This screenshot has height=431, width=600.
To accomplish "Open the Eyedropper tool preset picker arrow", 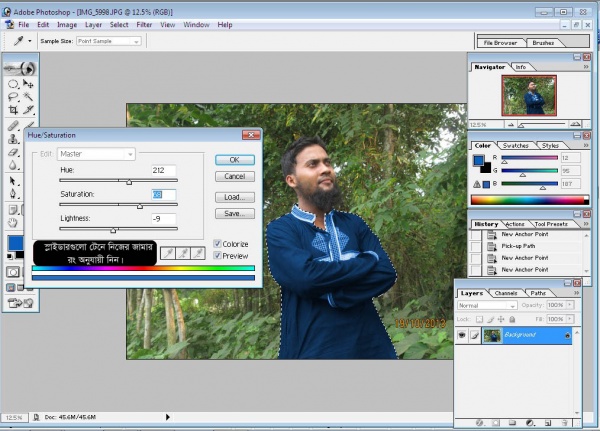I will tap(29, 41).
